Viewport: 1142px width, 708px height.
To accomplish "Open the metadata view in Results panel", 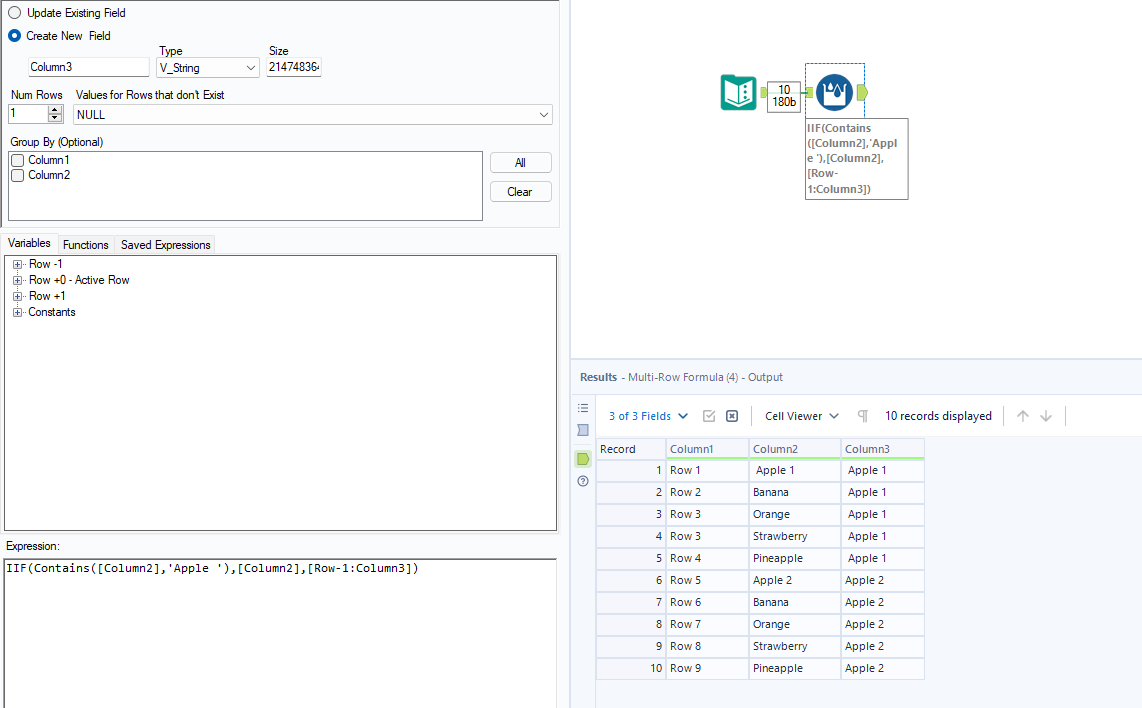I will pyautogui.click(x=583, y=407).
